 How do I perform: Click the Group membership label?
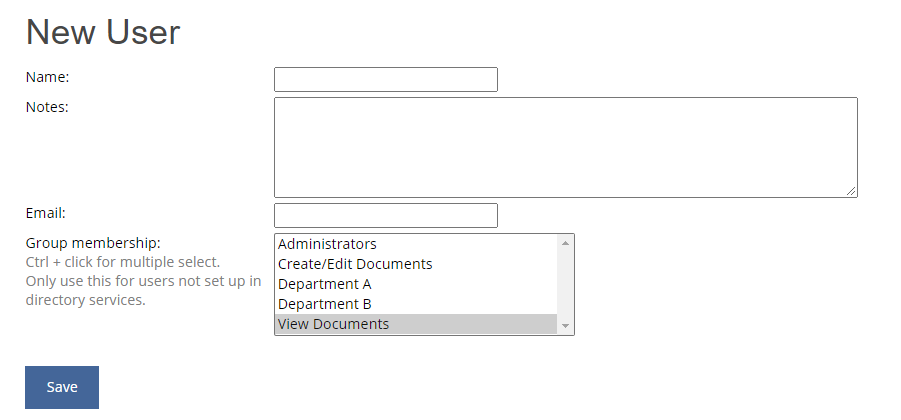click(93, 243)
